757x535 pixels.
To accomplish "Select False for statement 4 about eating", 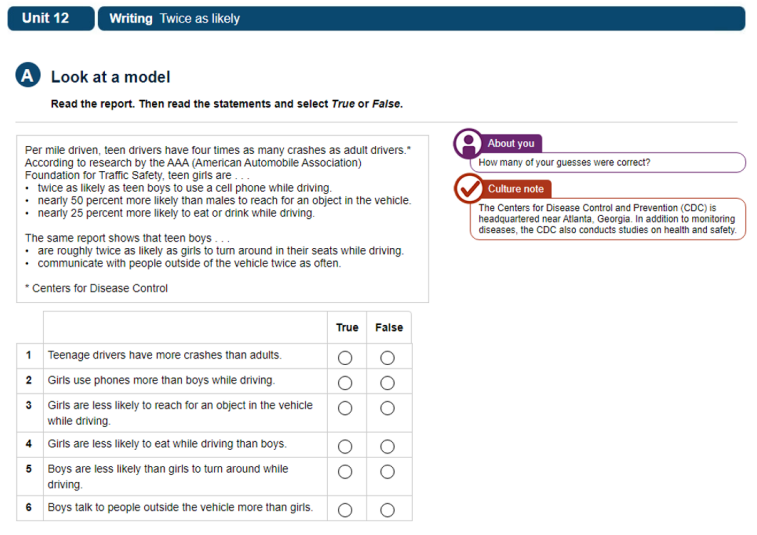I will pyautogui.click(x=387, y=446).
